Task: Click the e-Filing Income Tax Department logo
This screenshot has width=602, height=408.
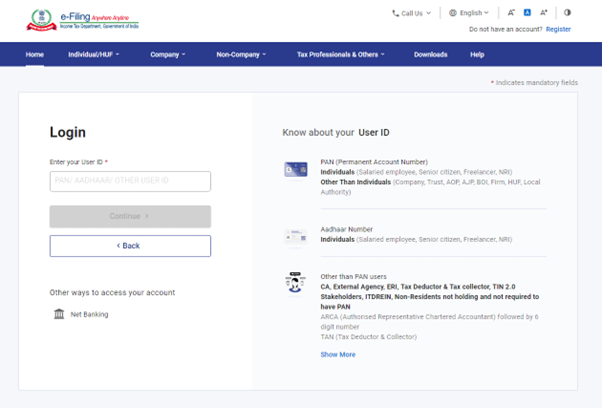Action: click(82, 20)
